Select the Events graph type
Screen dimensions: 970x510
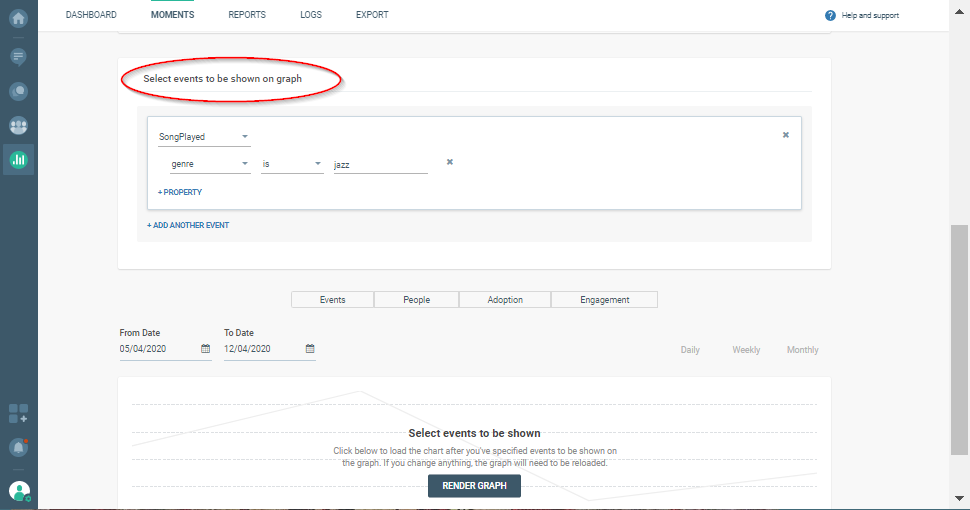click(332, 300)
